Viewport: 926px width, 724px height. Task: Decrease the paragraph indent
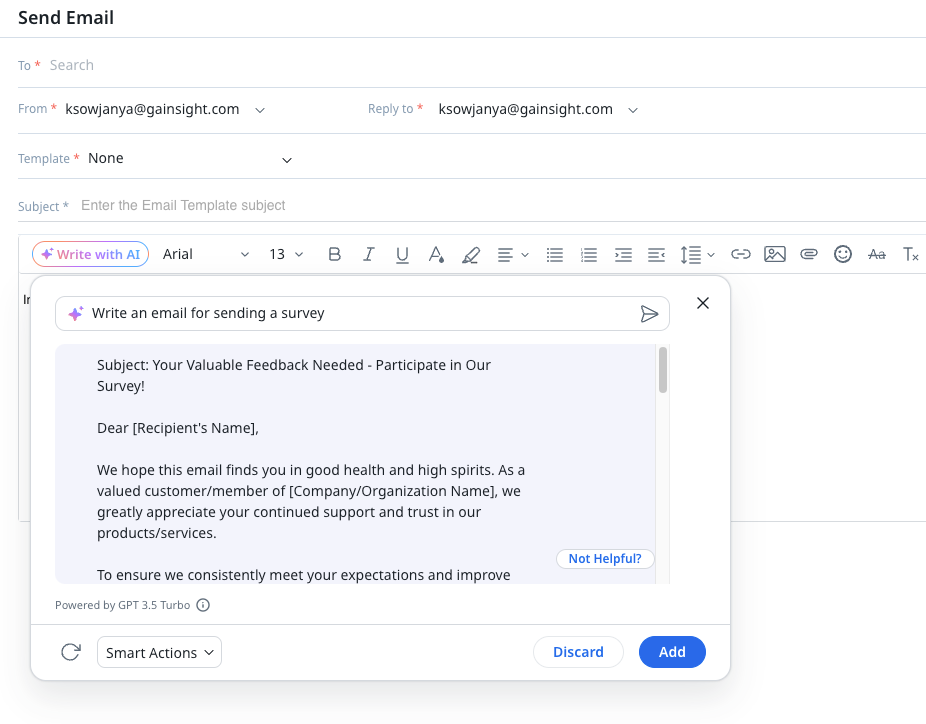coord(656,255)
